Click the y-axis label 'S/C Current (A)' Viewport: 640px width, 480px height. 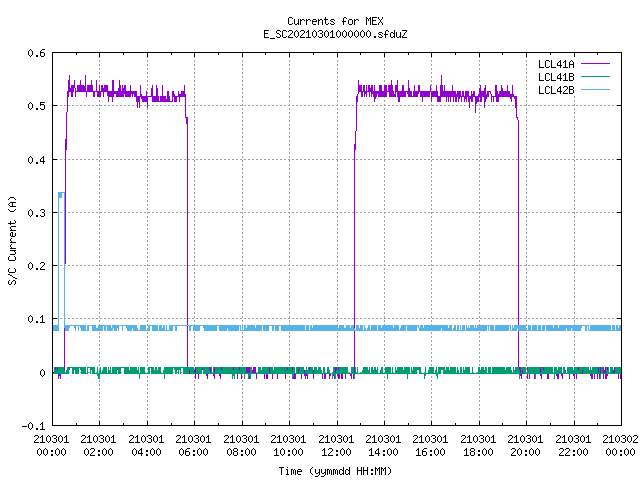coord(13,240)
